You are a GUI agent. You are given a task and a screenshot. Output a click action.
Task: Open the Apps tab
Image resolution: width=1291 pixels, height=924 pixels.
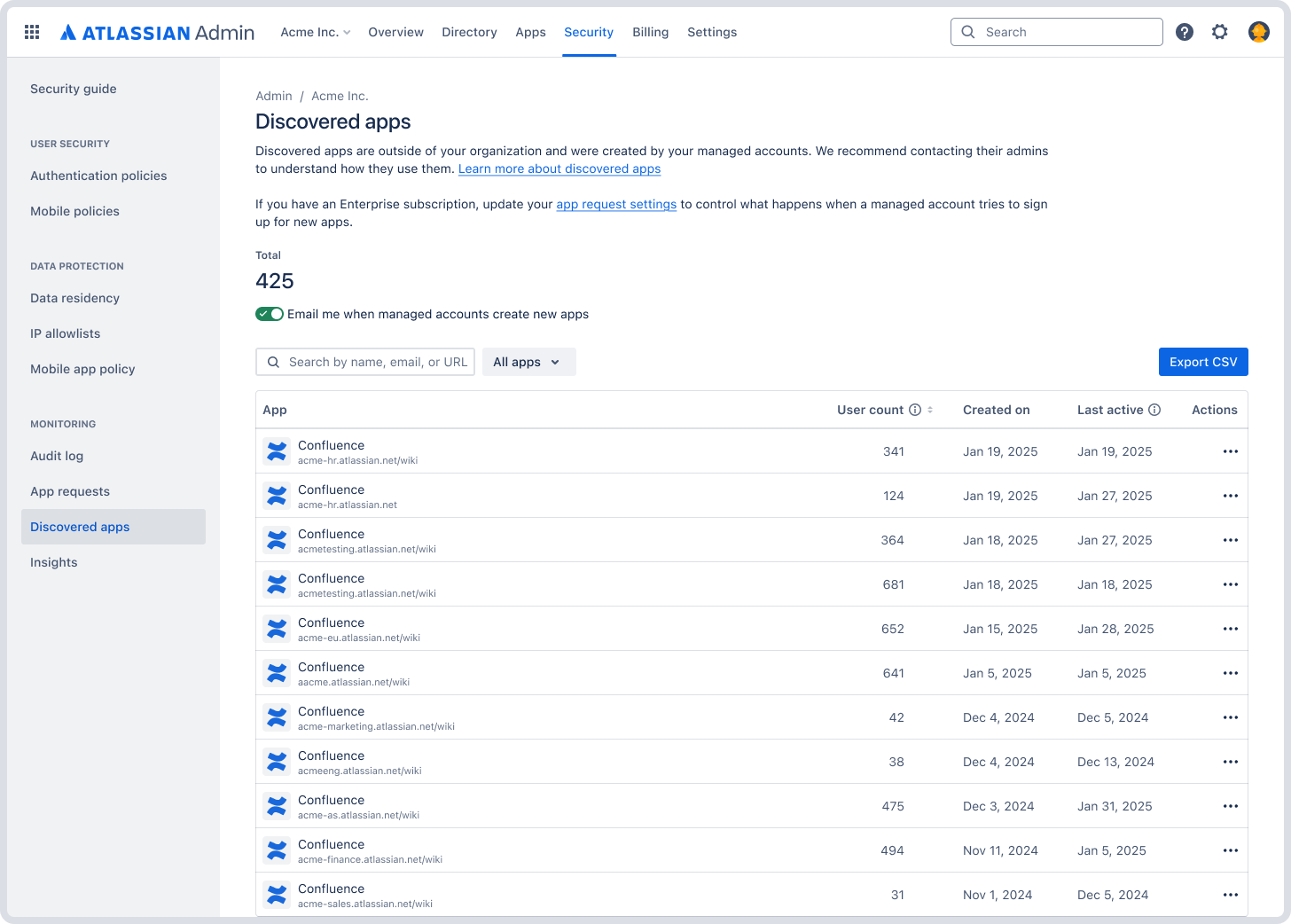[530, 32]
